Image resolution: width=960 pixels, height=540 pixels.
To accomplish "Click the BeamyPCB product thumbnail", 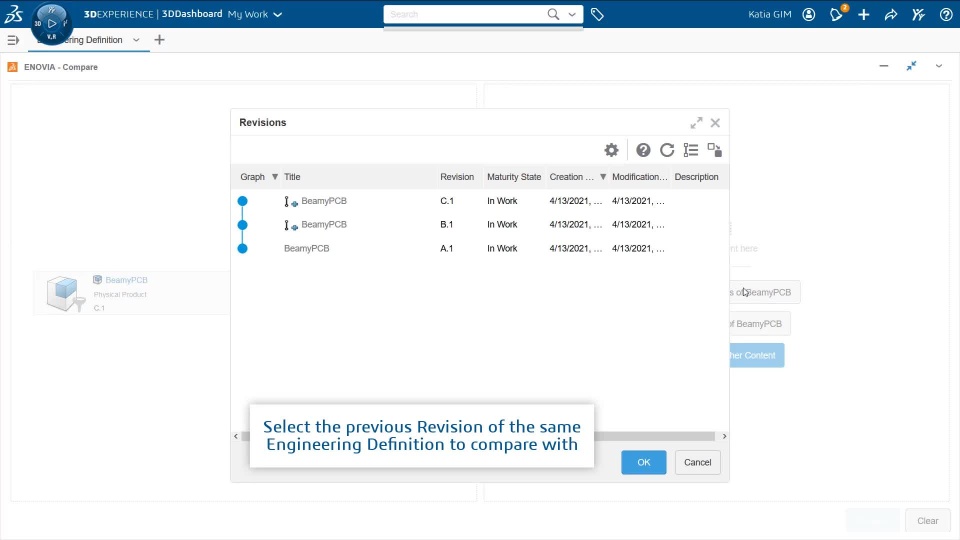I will 66,293.
